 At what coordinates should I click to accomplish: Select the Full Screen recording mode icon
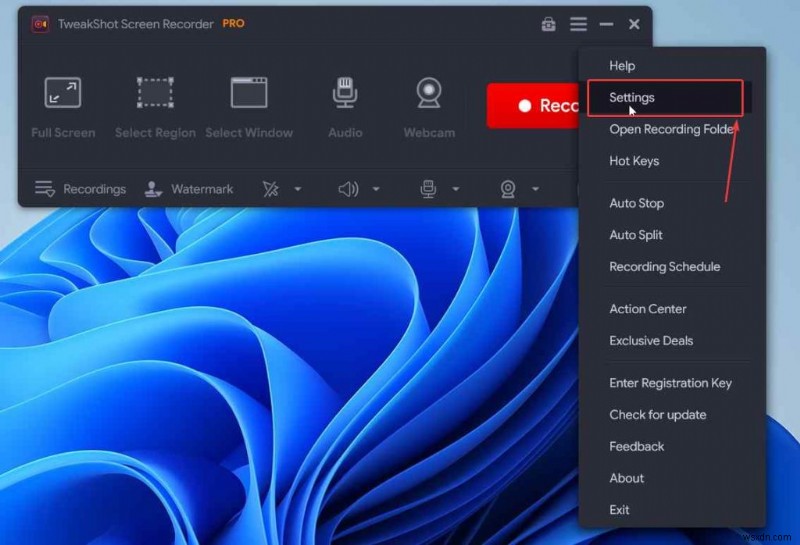coord(63,92)
